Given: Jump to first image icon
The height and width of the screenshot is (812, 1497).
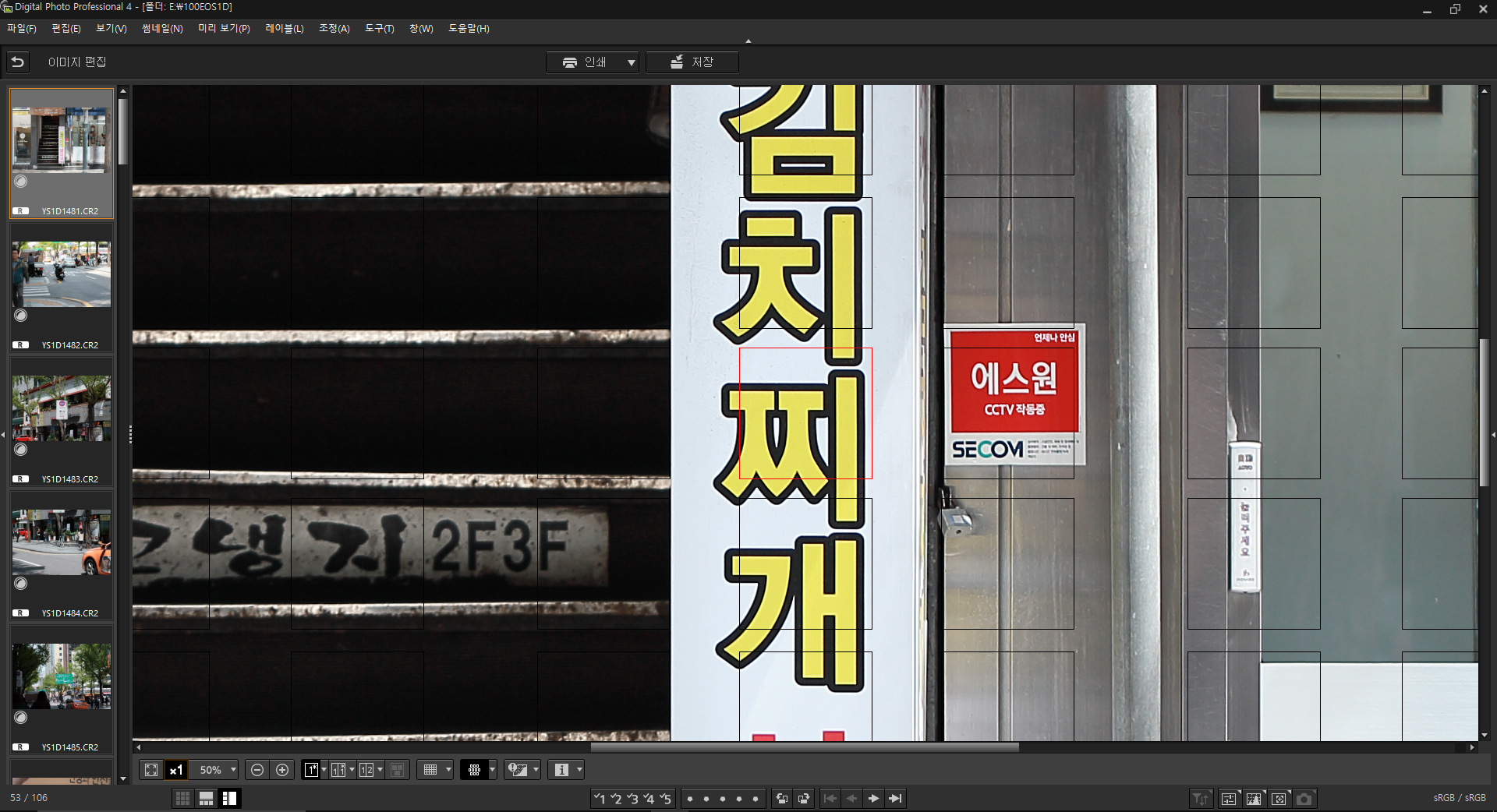Looking at the screenshot, I should coord(830,798).
